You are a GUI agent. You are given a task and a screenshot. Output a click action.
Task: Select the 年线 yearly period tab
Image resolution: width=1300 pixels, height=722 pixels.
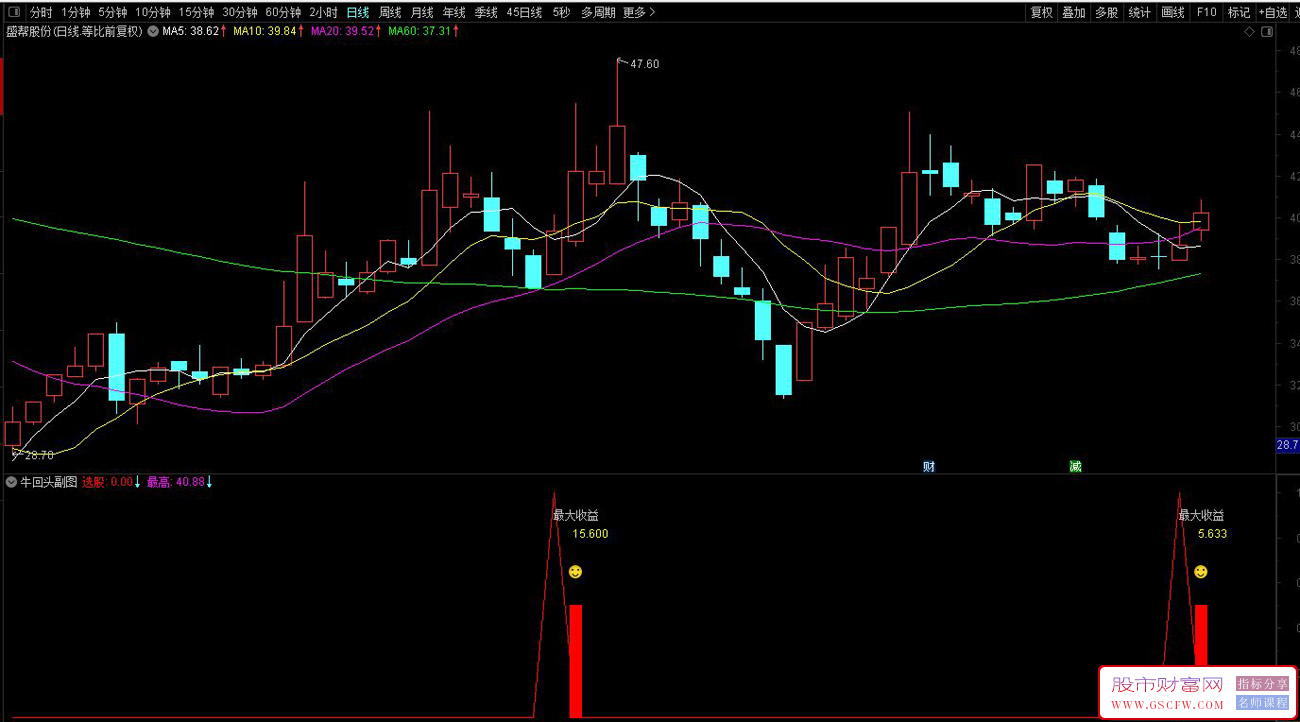tap(454, 13)
